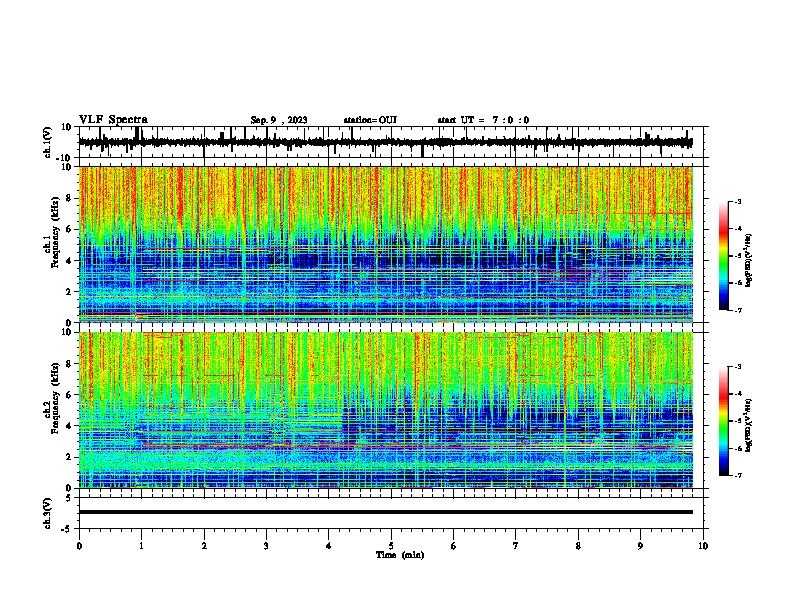Click the "-10" tick on ch.1 voltage axis
This screenshot has width=792, height=612.
65,158
